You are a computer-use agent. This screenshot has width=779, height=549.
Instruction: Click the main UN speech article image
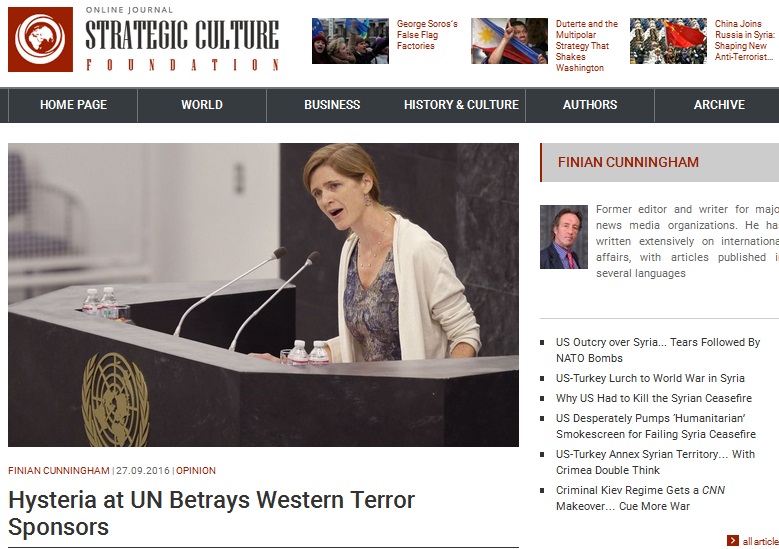pos(263,295)
